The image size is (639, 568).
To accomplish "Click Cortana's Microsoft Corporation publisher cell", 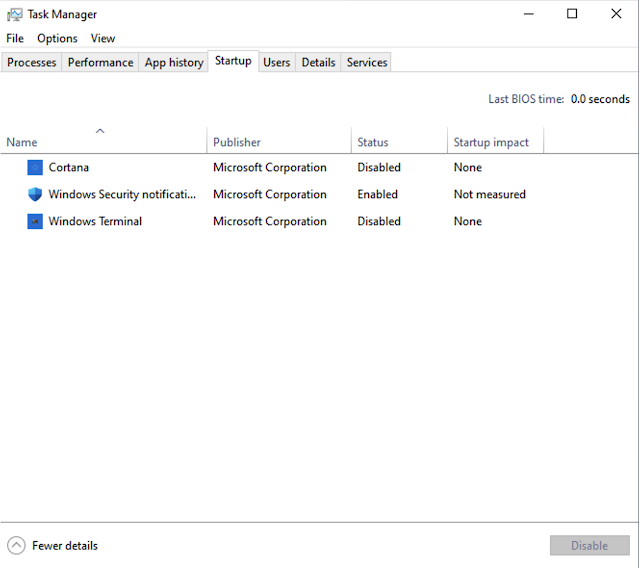I will (x=270, y=167).
